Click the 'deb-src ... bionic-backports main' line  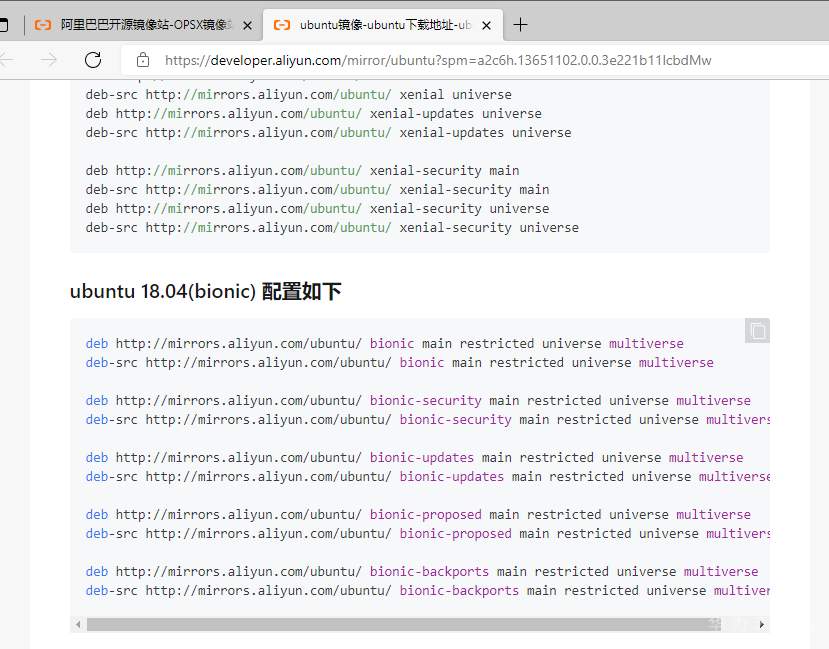tap(427, 591)
